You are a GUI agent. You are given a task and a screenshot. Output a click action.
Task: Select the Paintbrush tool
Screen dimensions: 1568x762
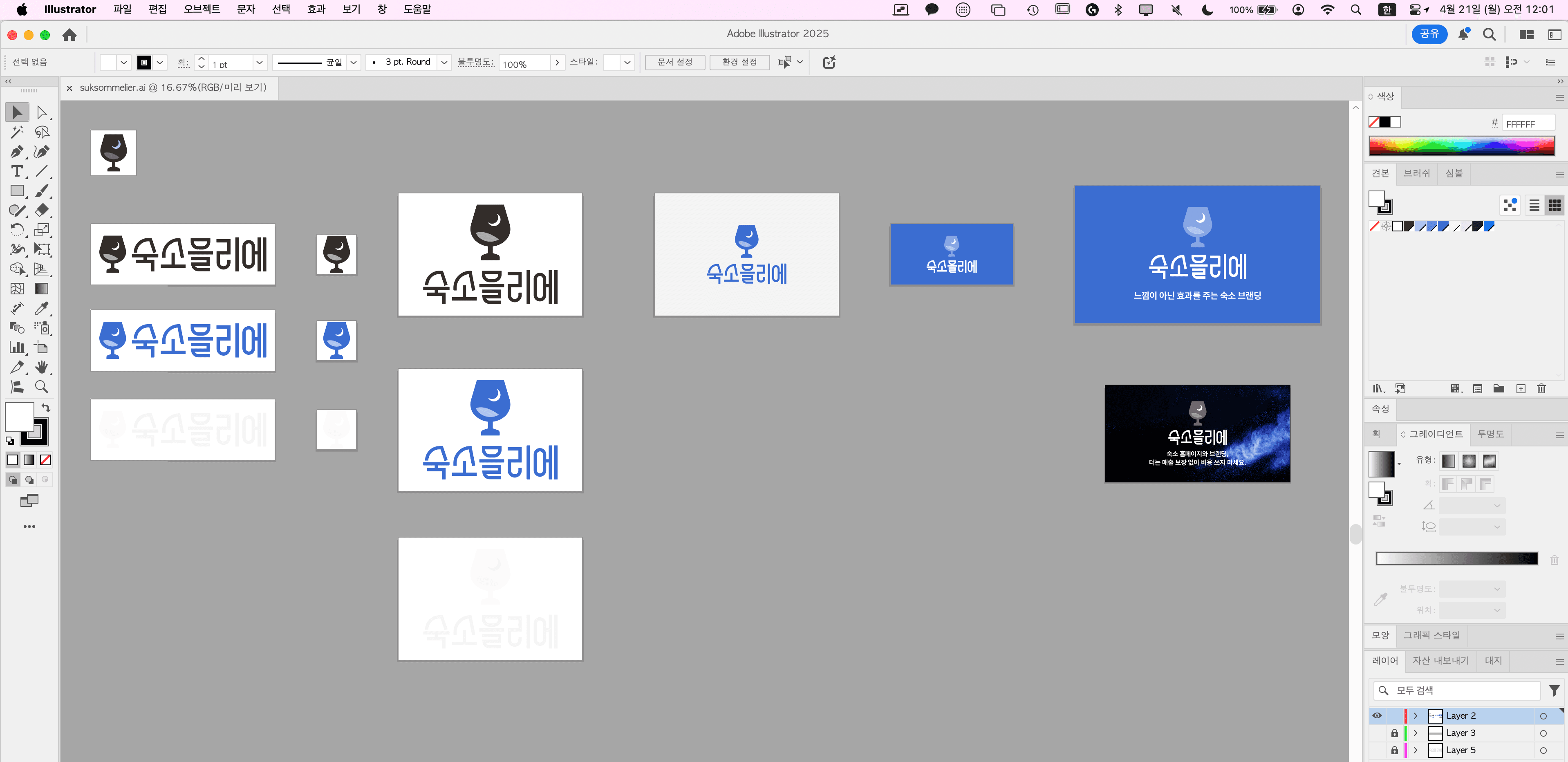coord(41,190)
